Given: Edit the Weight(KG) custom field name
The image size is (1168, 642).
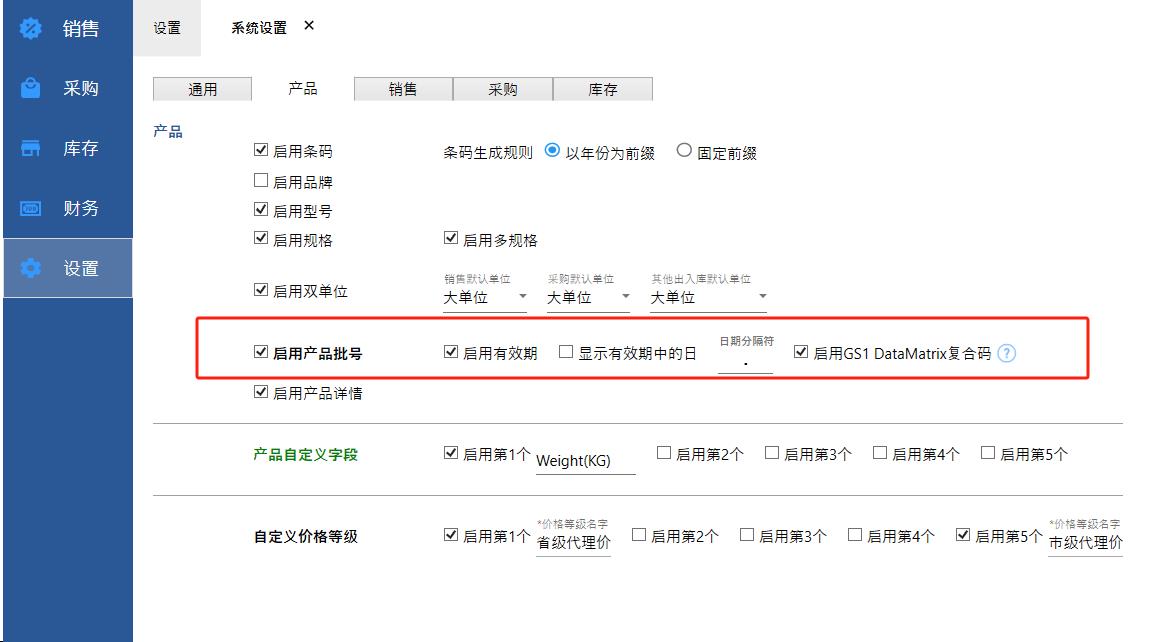Looking at the screenshot, I should click(585, 461).
